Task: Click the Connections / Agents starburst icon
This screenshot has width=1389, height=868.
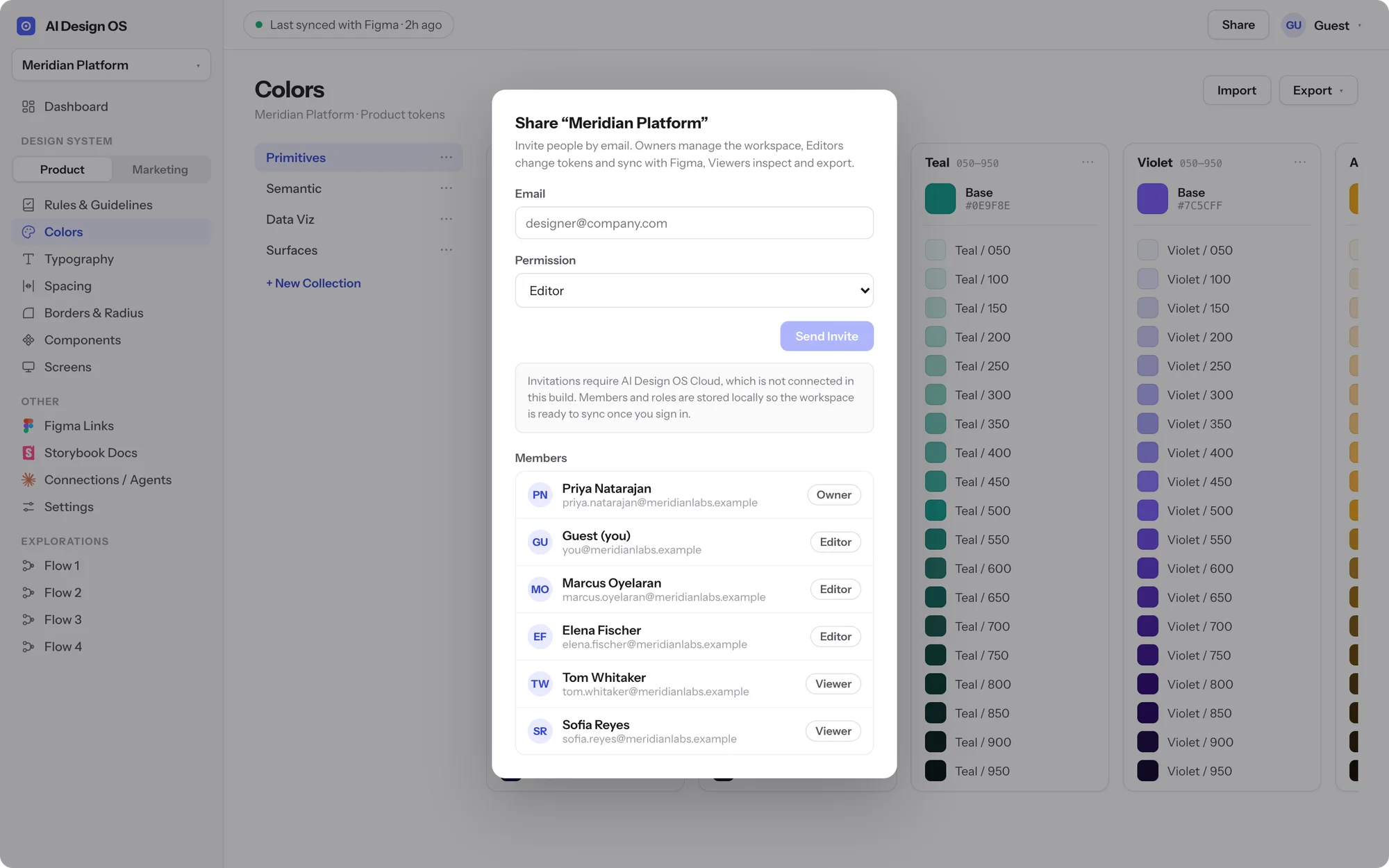Action: (x=28, y=480)
